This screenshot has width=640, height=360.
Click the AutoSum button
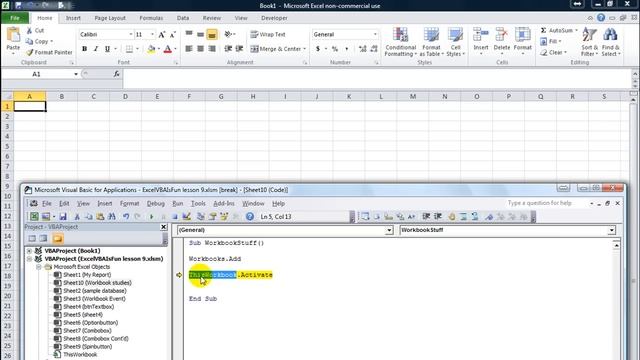(x=559, y=31)
